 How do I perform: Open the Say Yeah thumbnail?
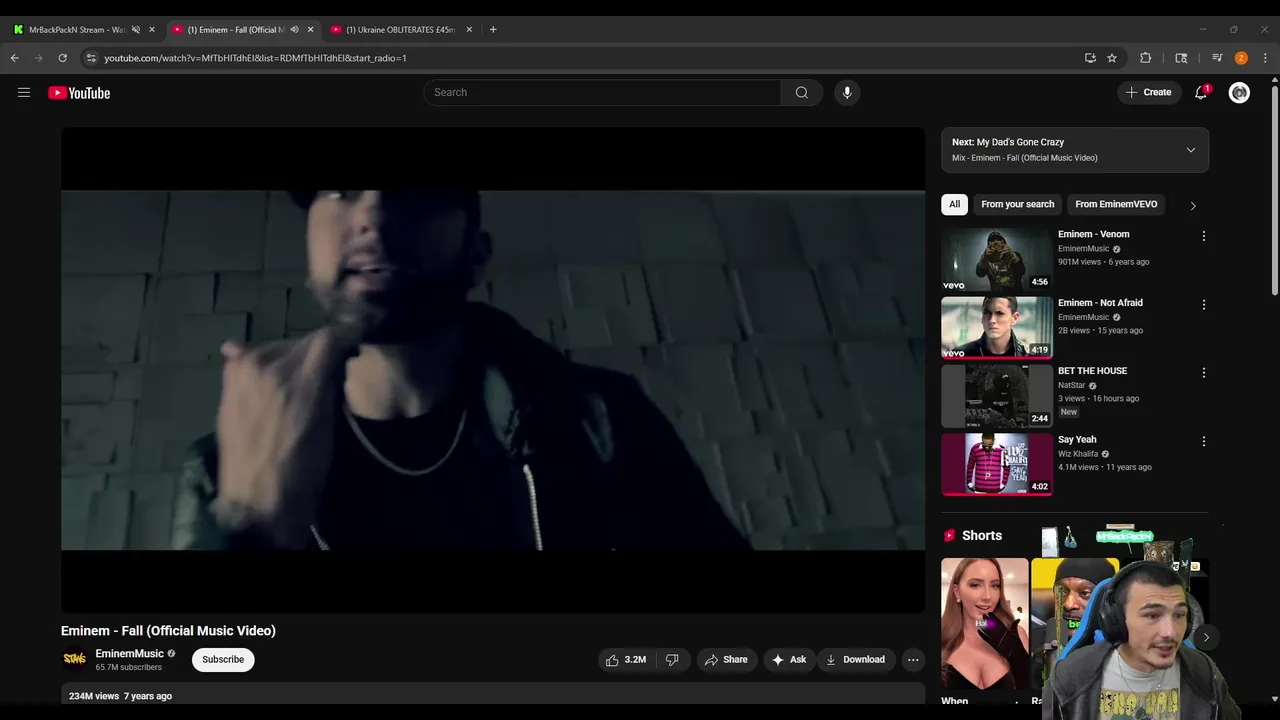pos(997,464)
